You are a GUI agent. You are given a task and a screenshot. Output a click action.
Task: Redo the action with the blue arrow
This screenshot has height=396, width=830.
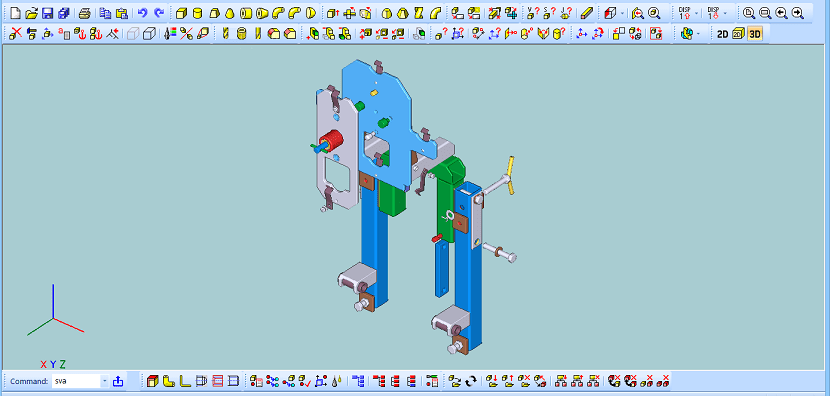point(159,13)
